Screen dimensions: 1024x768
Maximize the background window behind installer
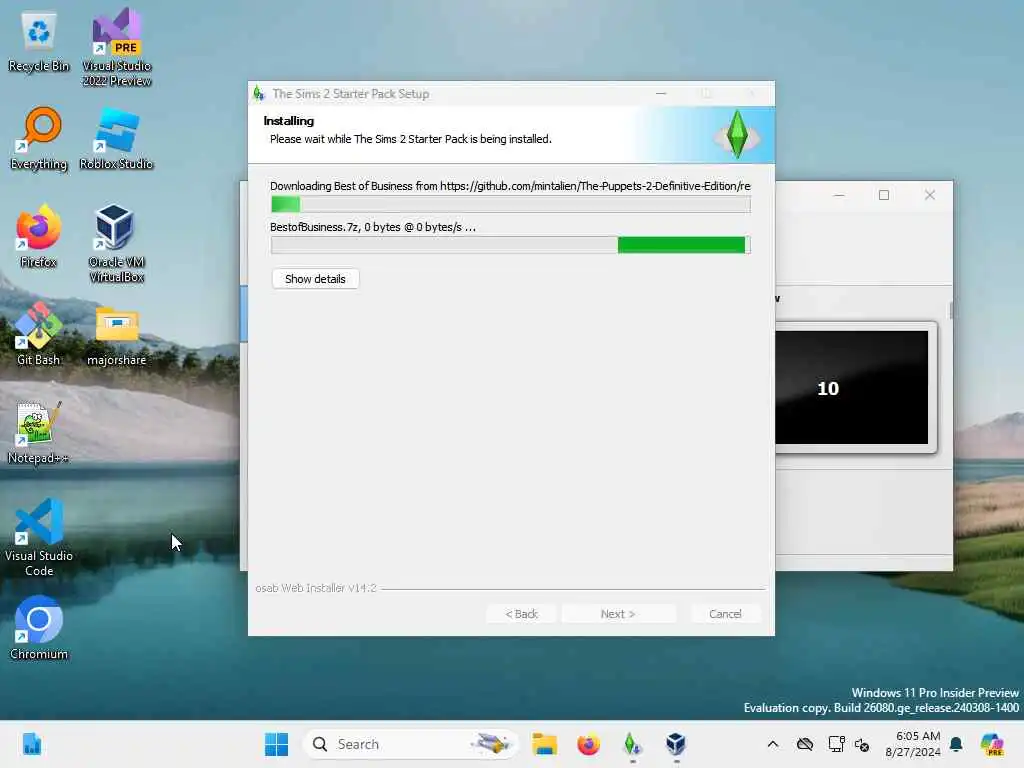pyautogui.click(x=884, y=195)
